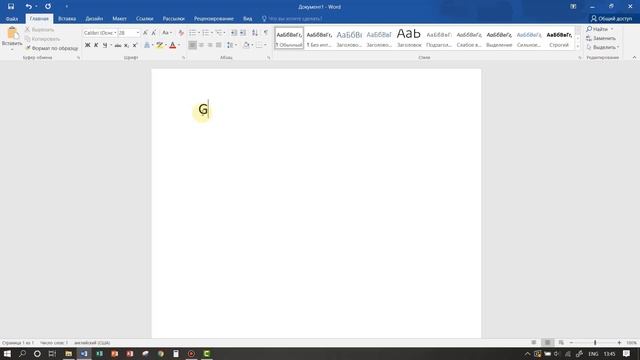
Task: Decrease font size with the shrink font icon
Action: coord(153,33)
